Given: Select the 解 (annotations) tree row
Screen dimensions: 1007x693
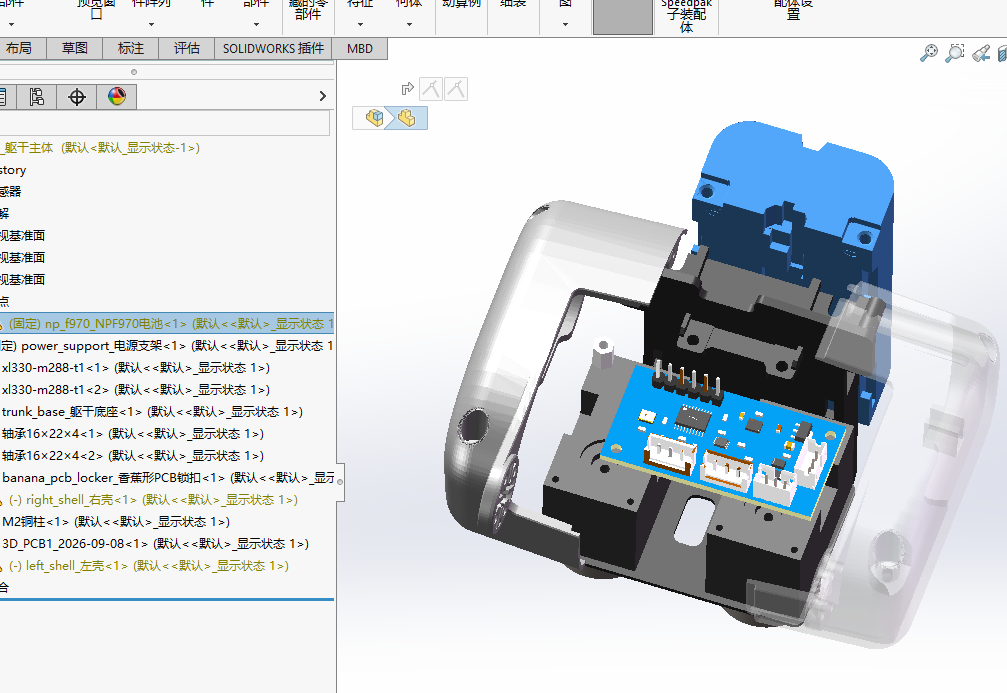Looking at the screenshot, I should pyautogui.click(x=4, y=213).
